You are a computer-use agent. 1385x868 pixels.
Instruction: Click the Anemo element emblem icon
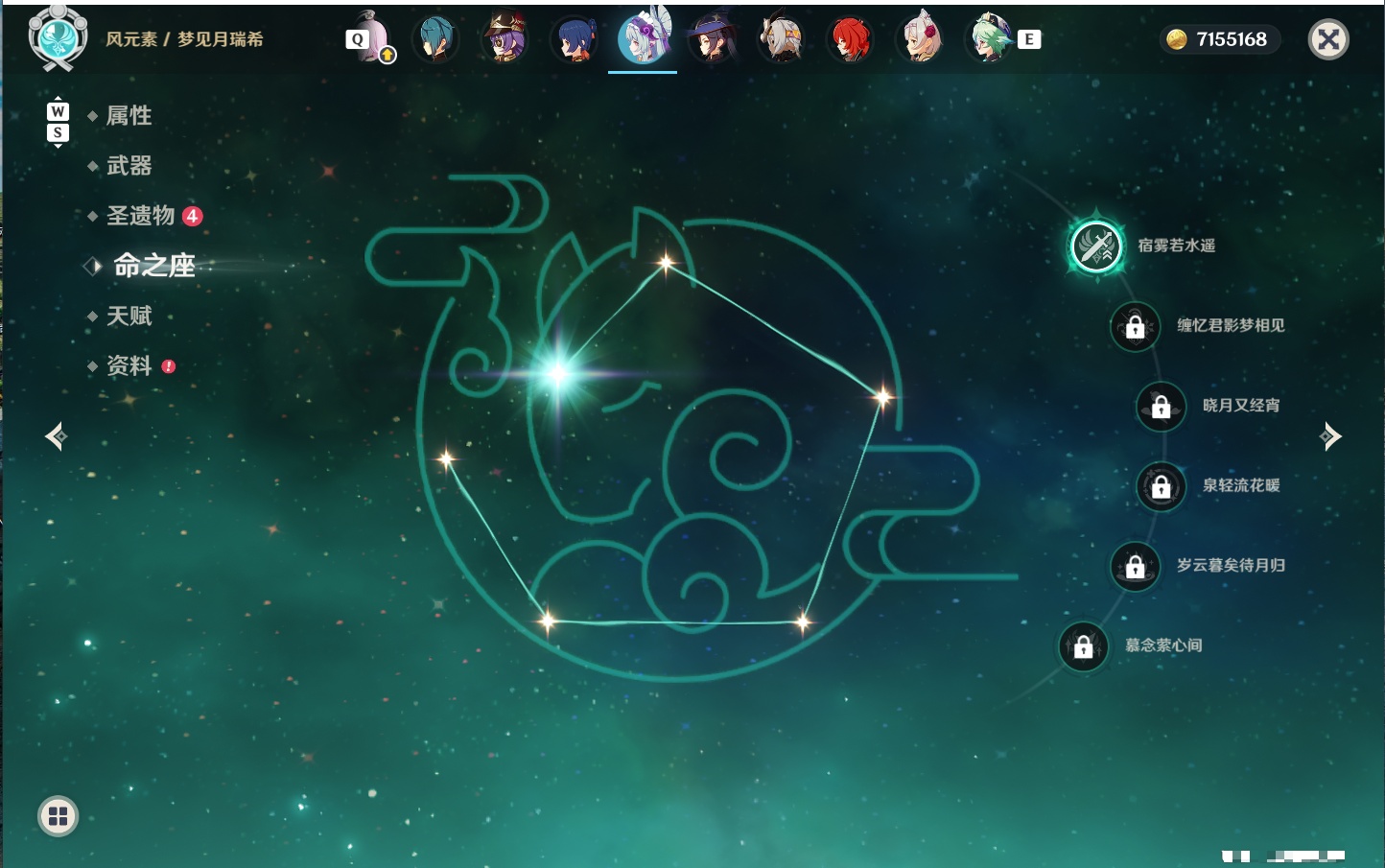point(59,37)
